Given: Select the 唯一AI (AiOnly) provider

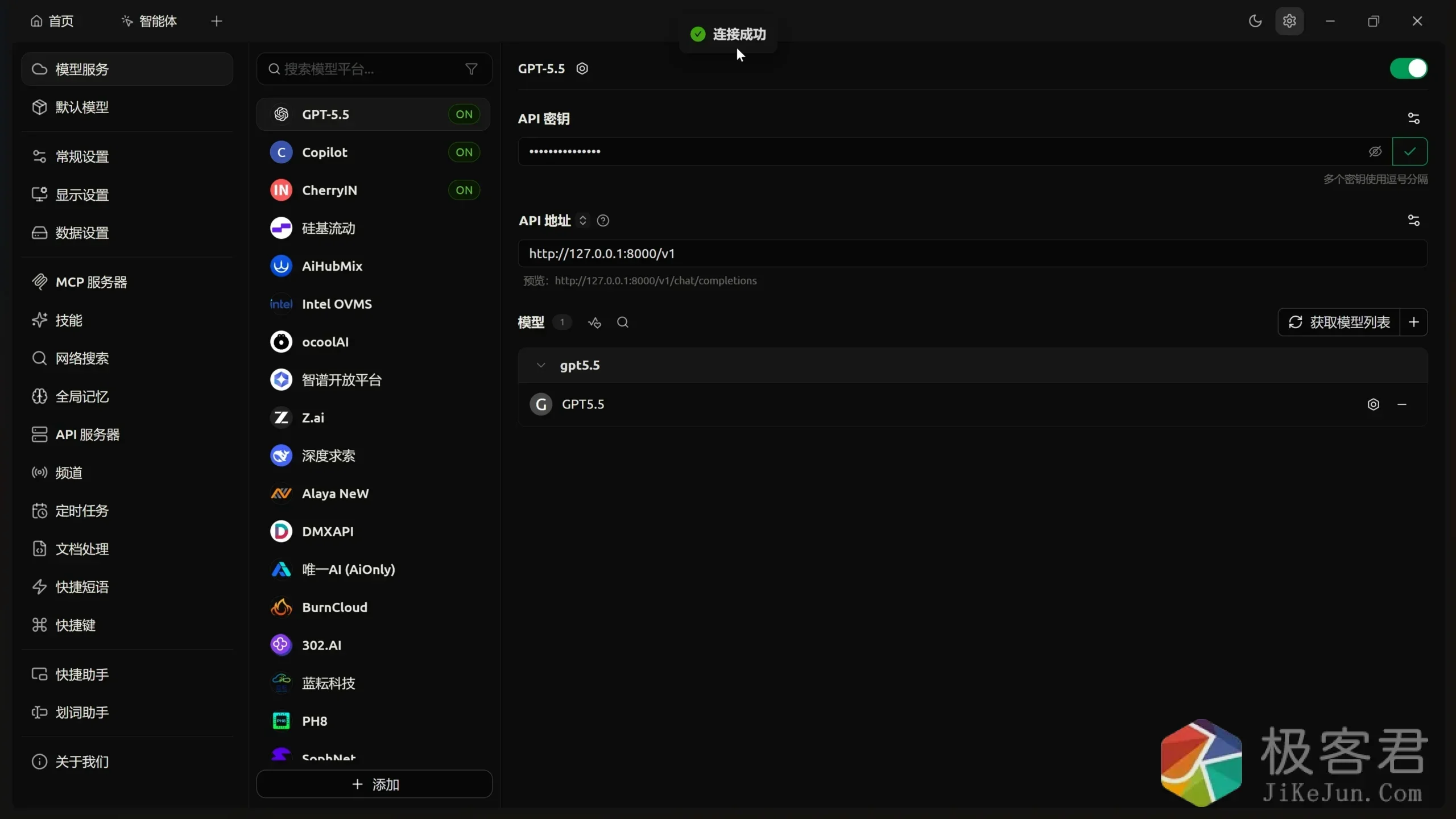Looking at the screenshot, I should coord(373,569).
